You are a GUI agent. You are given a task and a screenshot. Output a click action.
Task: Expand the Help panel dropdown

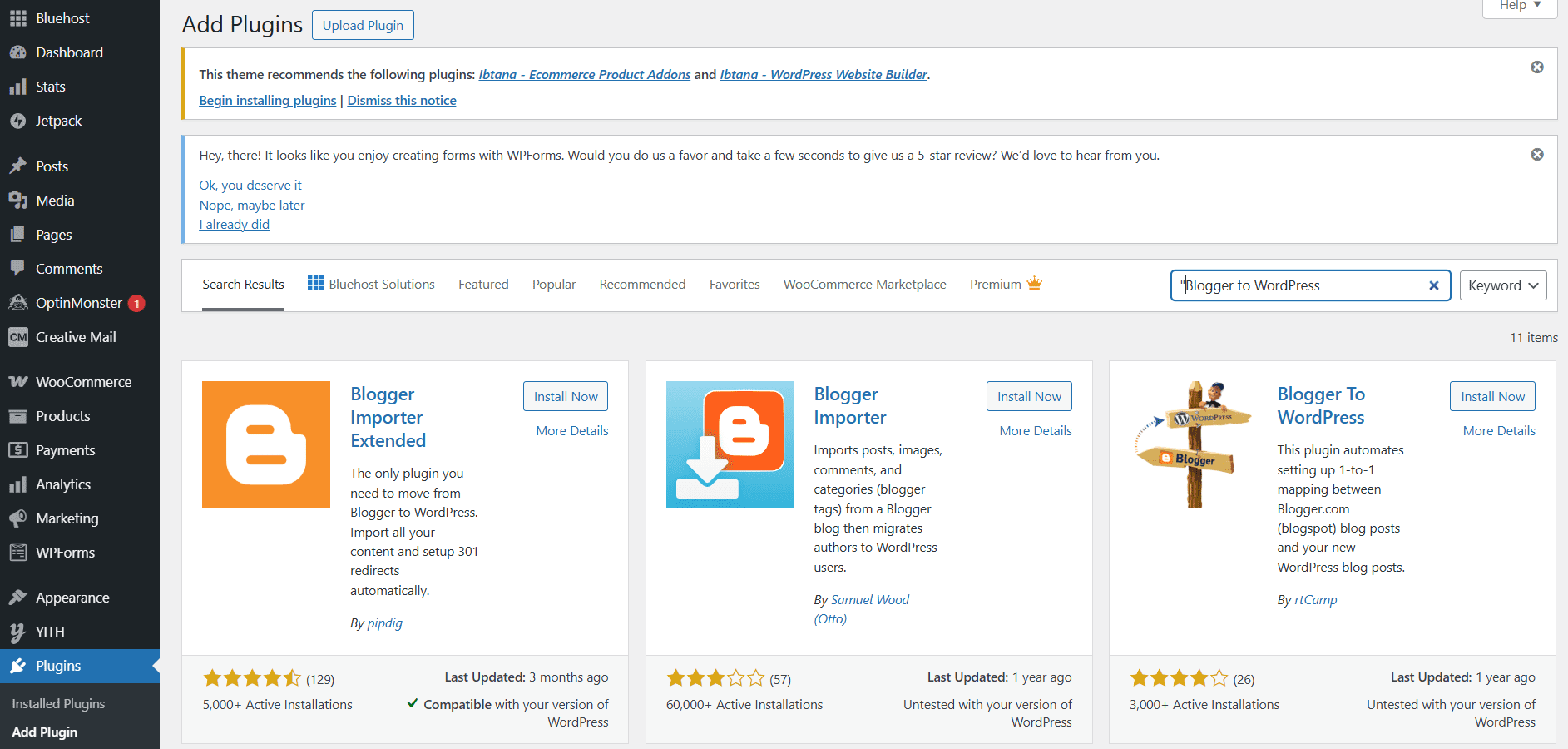tap(1519, 5)
